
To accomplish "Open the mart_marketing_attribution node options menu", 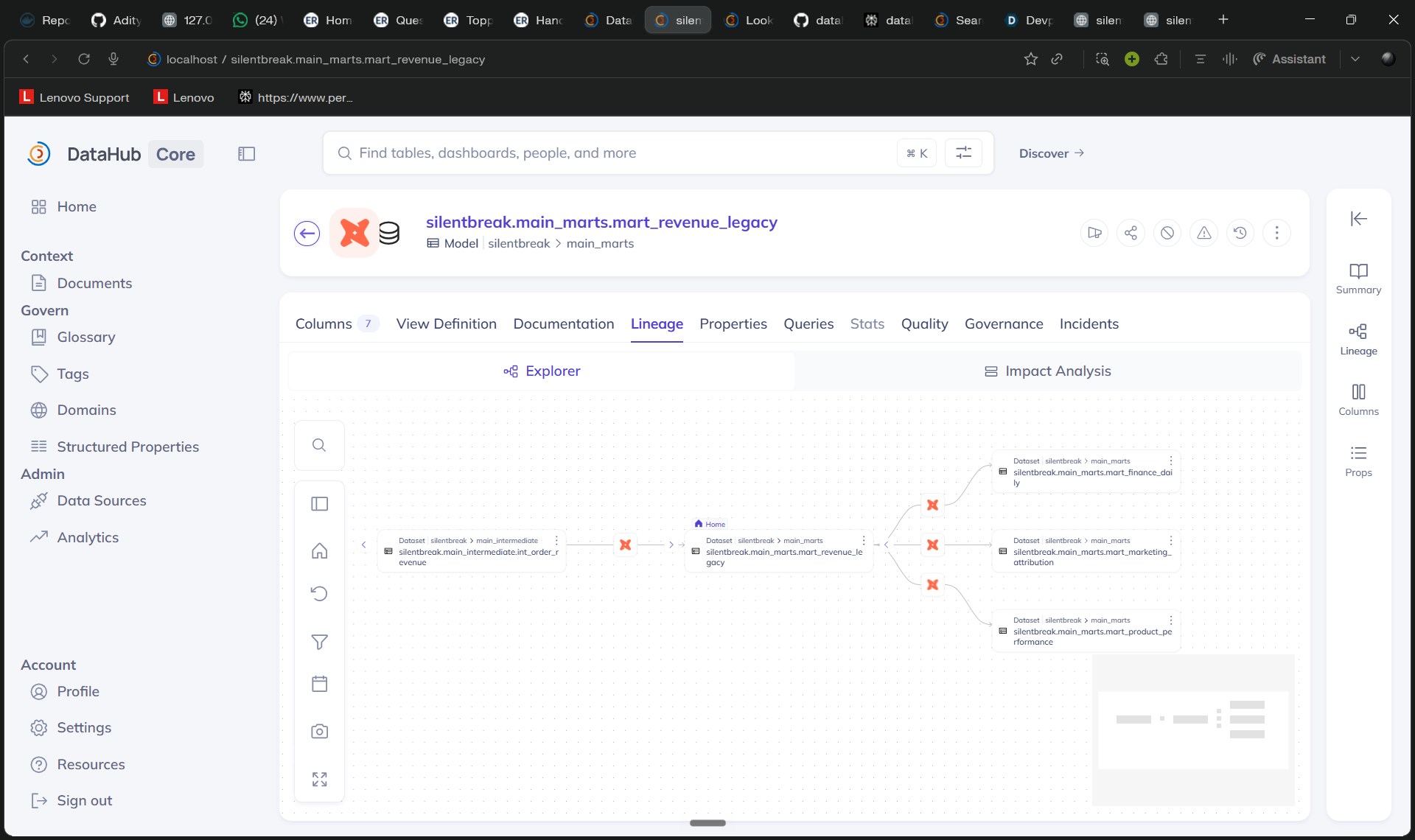I will click(1171, 541).
